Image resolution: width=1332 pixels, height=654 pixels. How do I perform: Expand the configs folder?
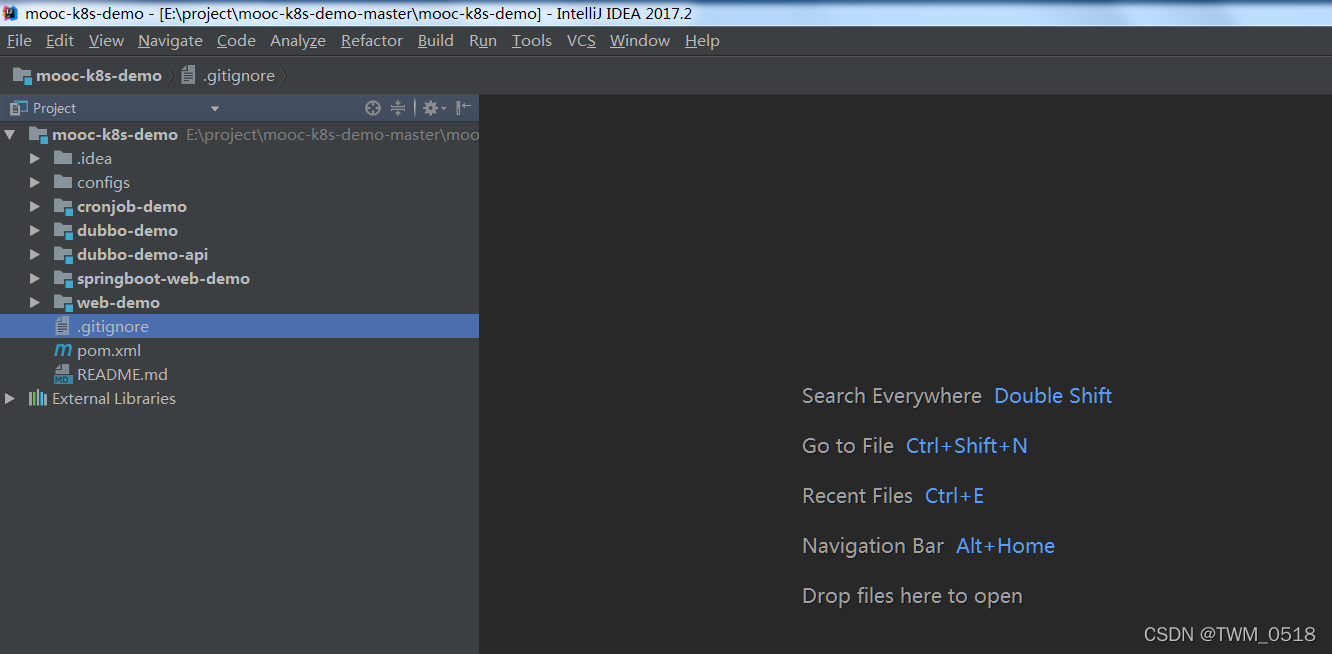click(x=35, y=182)
